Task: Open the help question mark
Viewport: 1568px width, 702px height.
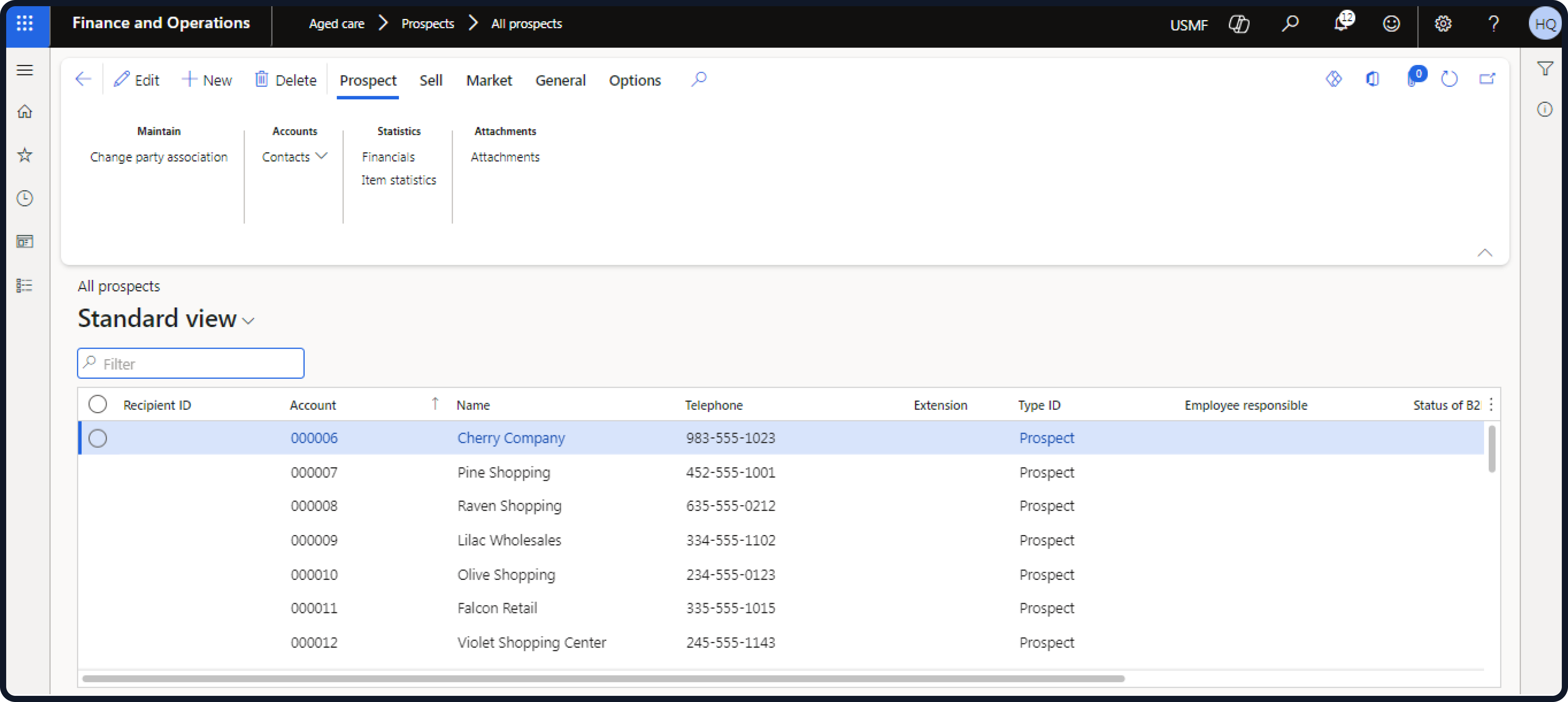Action: [1493, 24]
